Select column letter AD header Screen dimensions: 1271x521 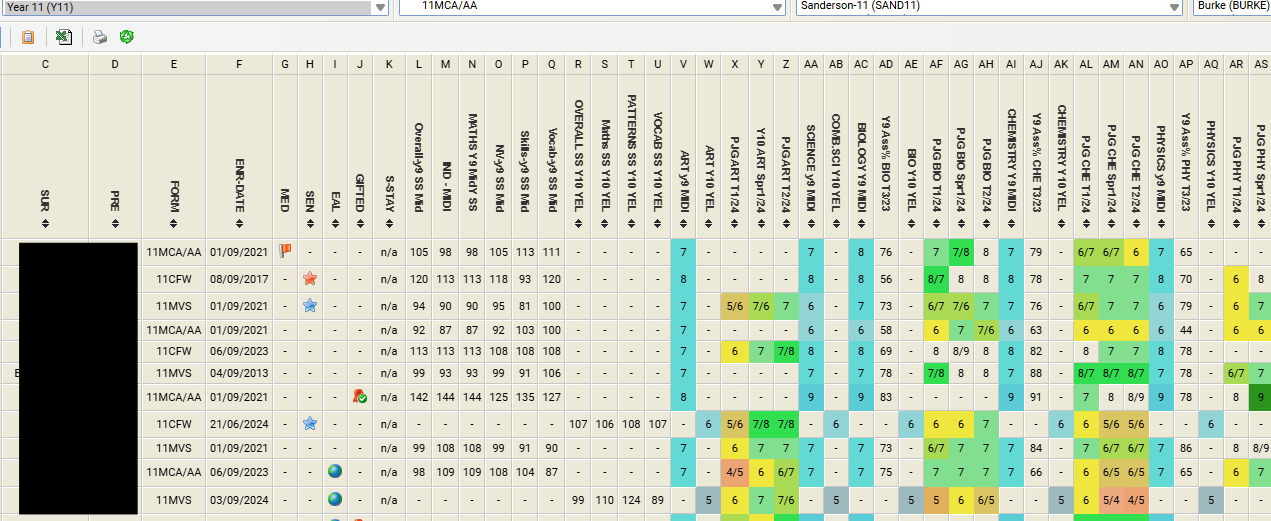click(886, 64)
